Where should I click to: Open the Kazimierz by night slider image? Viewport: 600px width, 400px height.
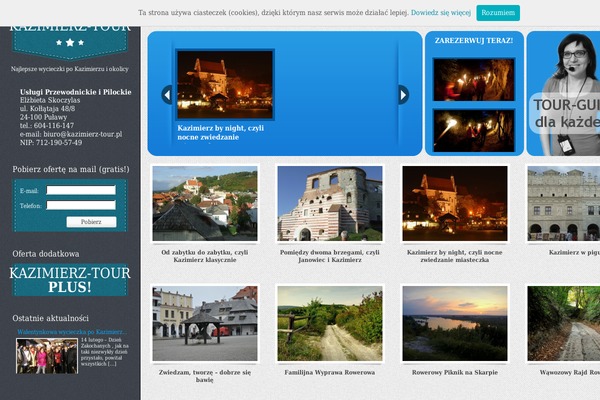[225, 84]
